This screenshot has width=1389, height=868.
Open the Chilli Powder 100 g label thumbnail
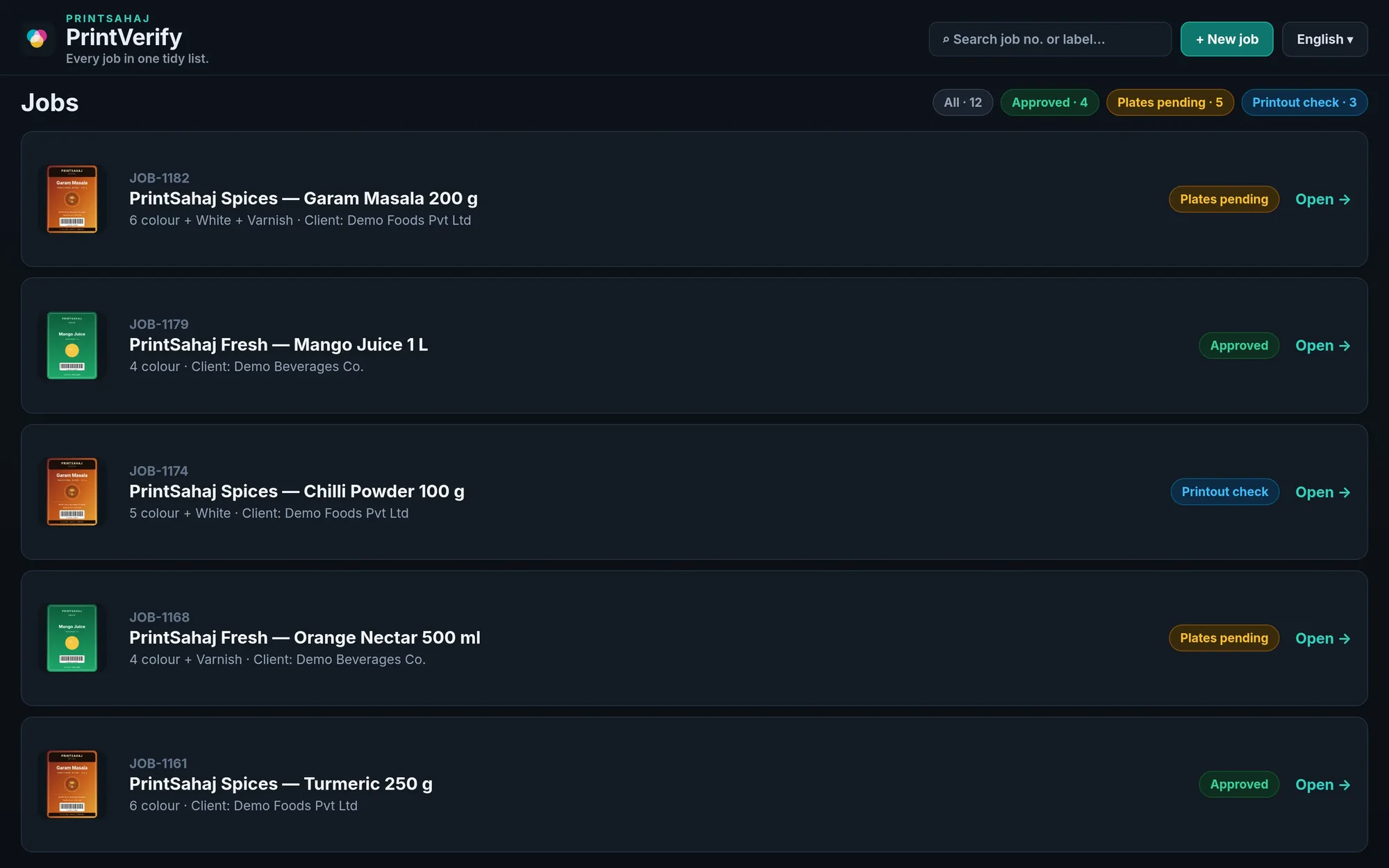tap(72, 492)
